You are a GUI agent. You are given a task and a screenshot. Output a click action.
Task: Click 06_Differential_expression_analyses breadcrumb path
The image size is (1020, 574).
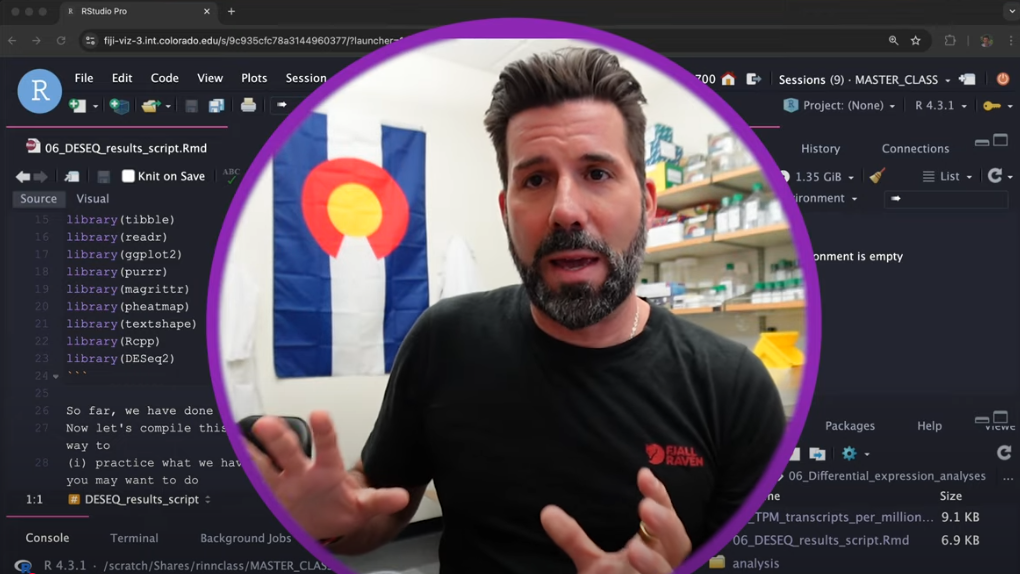click(x=887, y=476)
